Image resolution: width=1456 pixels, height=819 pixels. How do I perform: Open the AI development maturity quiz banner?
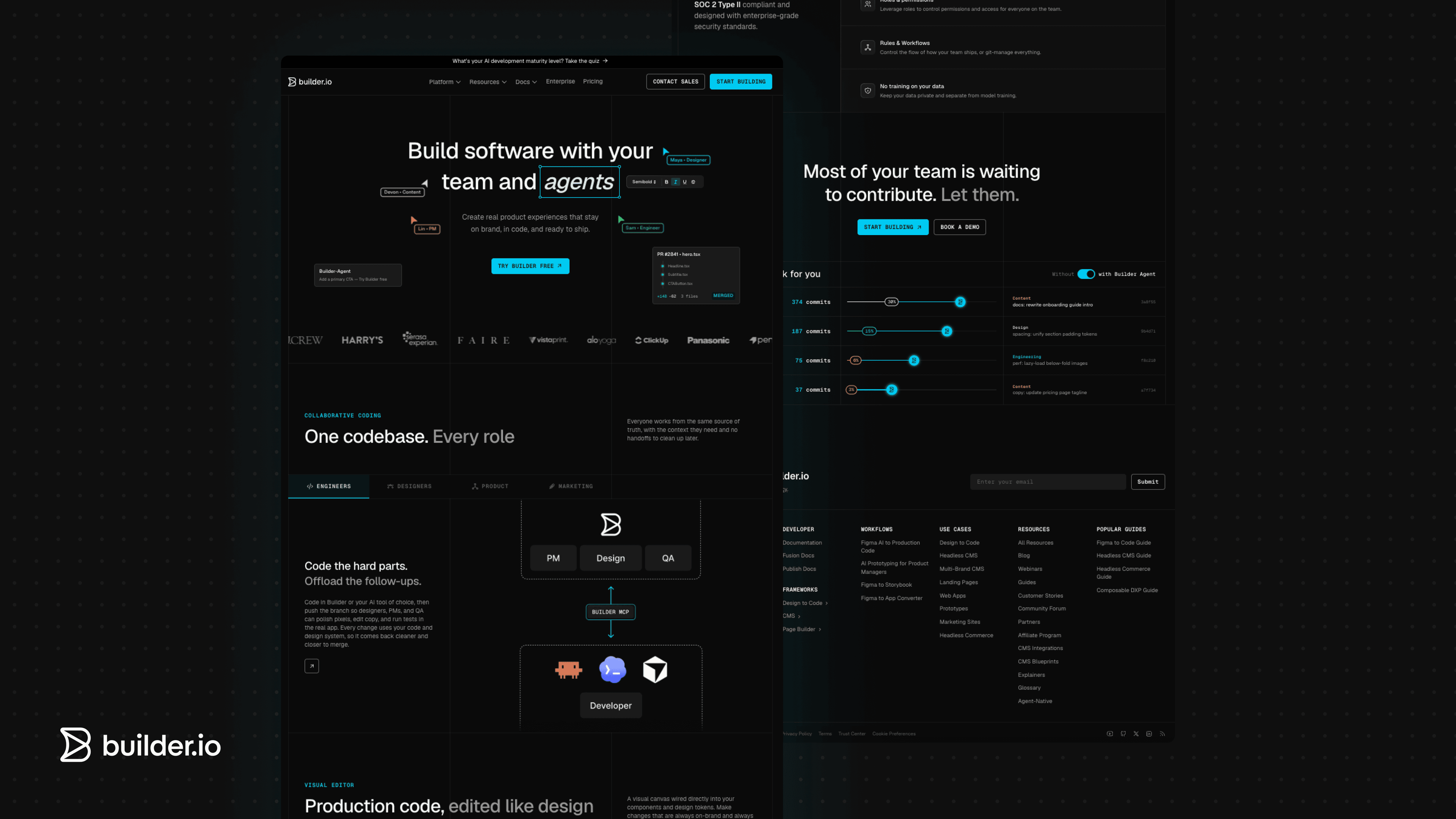click(530, 61)
